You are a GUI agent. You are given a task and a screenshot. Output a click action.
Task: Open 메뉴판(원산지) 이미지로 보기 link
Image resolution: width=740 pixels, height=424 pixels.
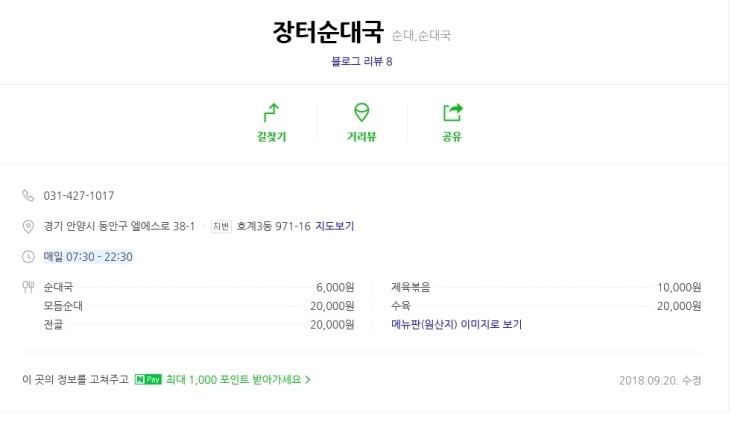tap(456, 324)
